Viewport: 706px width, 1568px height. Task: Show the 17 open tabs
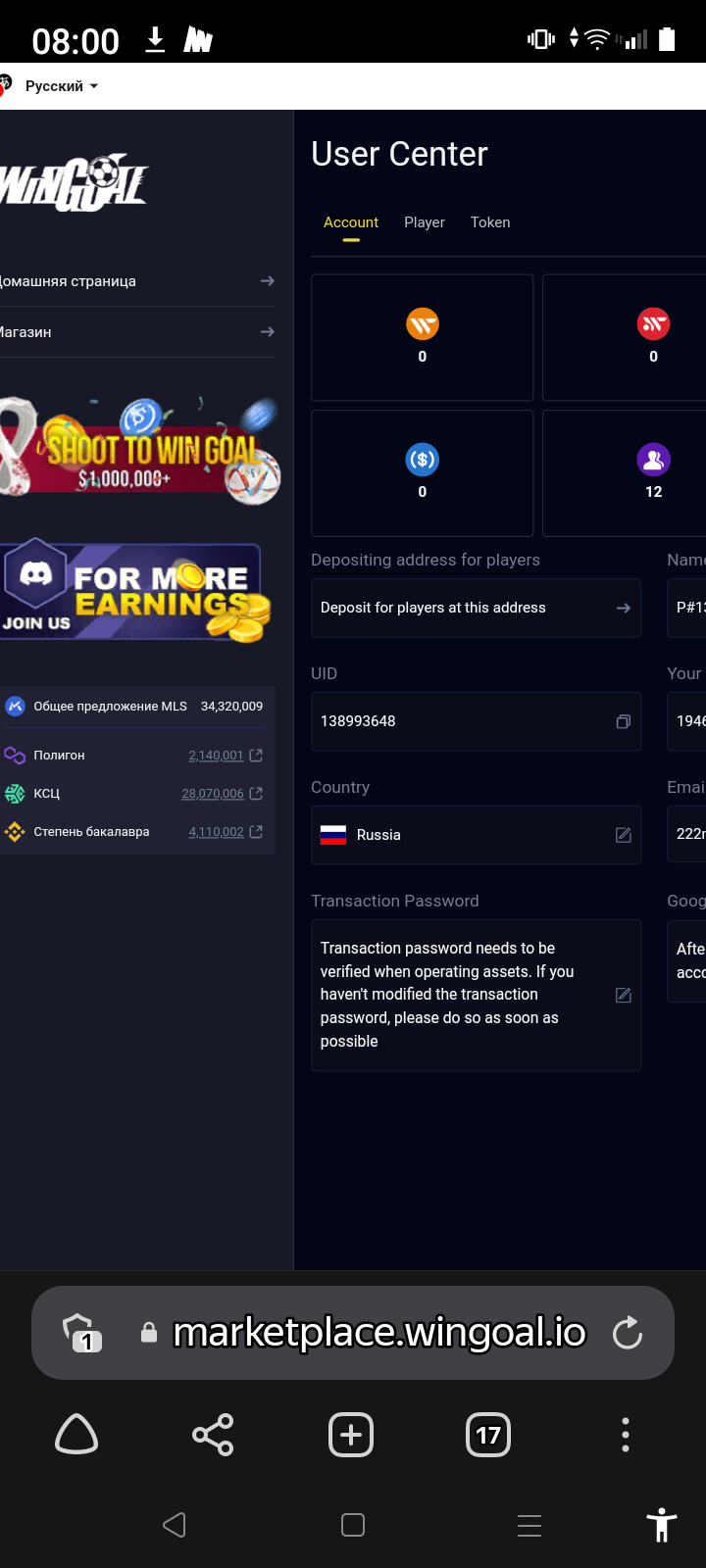(488, 1435)
